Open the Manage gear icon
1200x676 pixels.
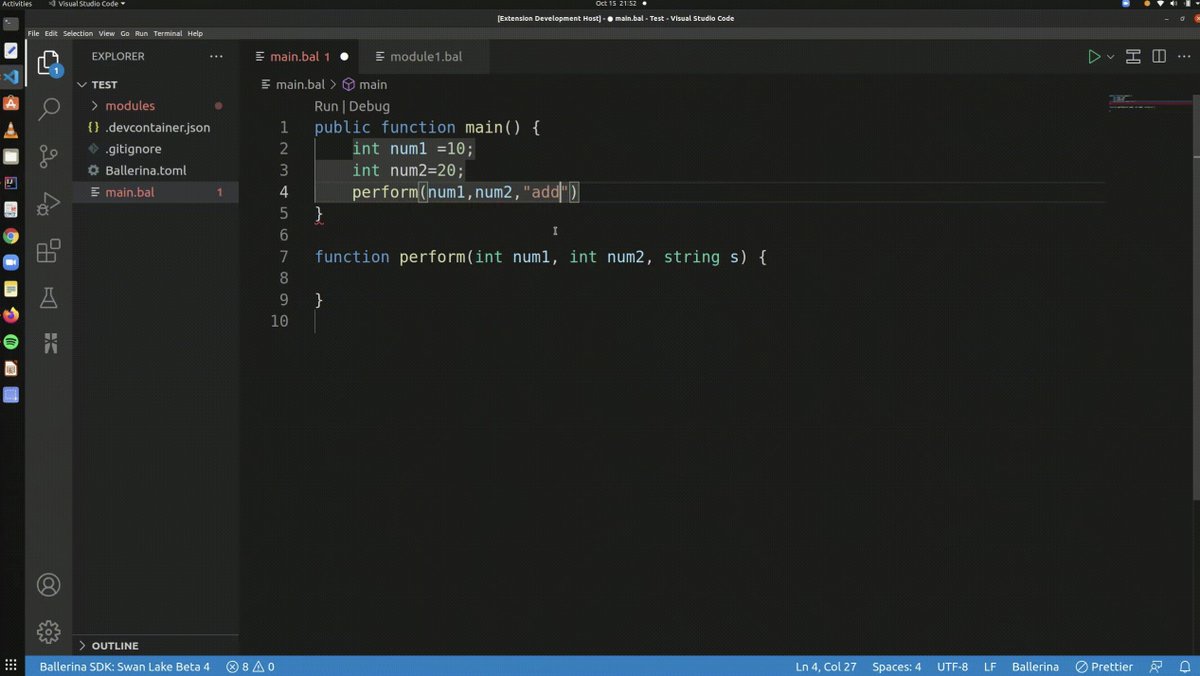tap(48, 632)
